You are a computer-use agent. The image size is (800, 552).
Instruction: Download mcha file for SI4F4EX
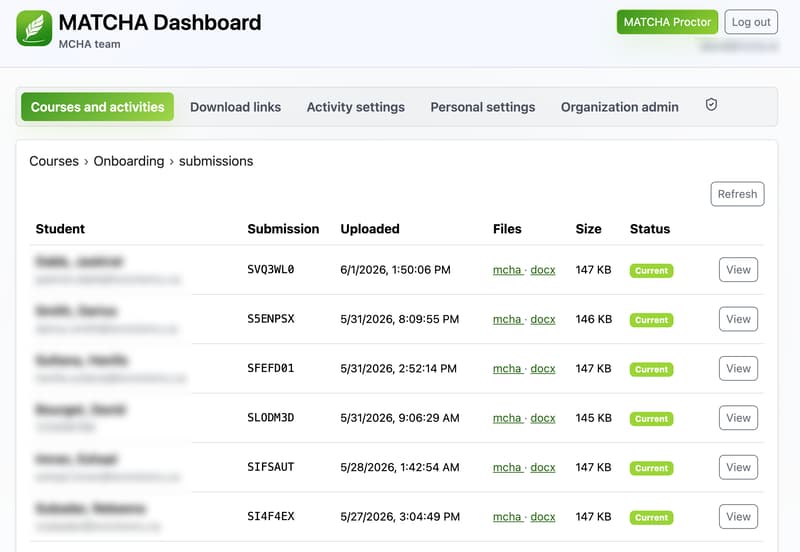tap(507, 517)
